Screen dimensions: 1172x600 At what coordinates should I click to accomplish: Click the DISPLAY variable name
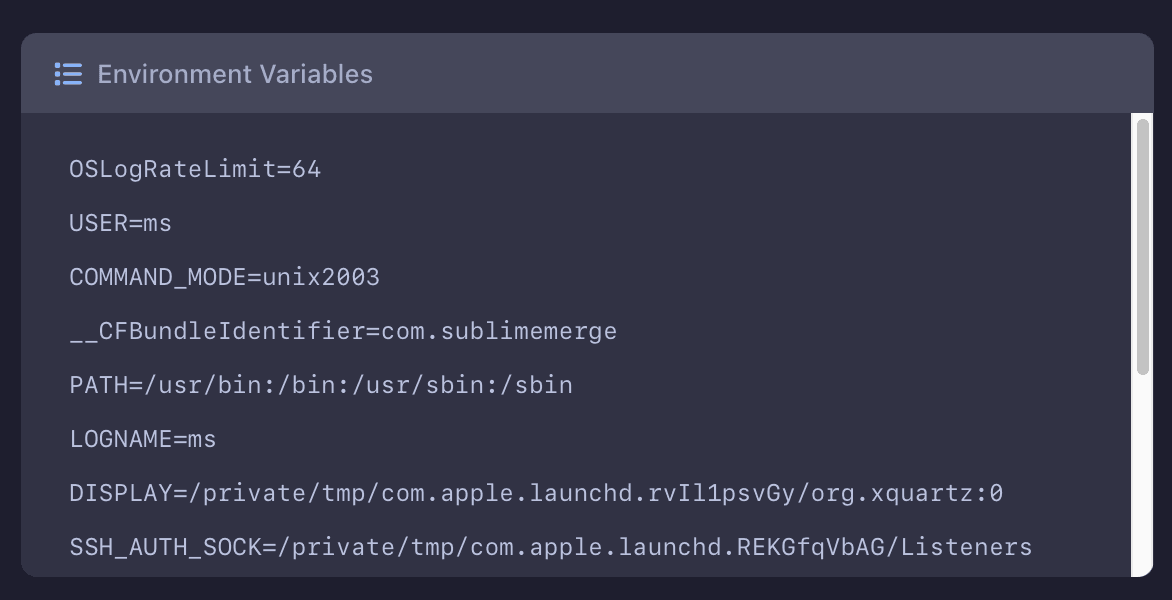click(120, 494)
